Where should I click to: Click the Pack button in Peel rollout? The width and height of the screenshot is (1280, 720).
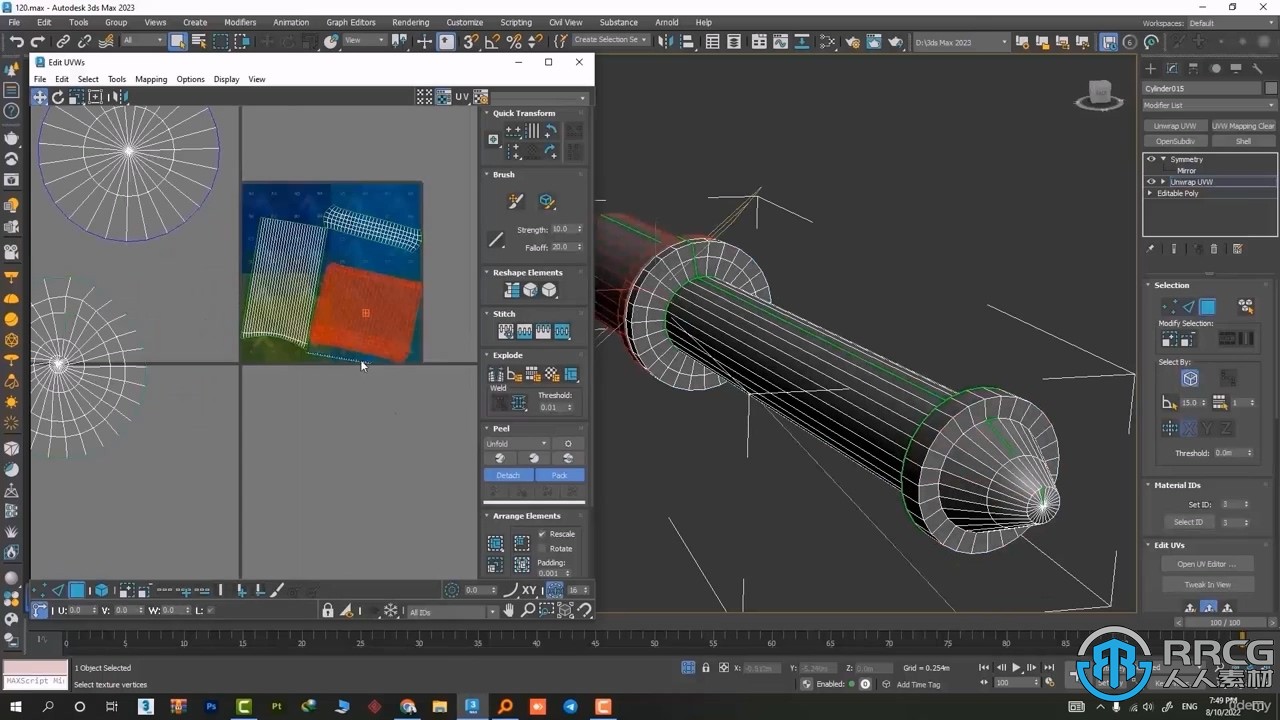point(560,475)
